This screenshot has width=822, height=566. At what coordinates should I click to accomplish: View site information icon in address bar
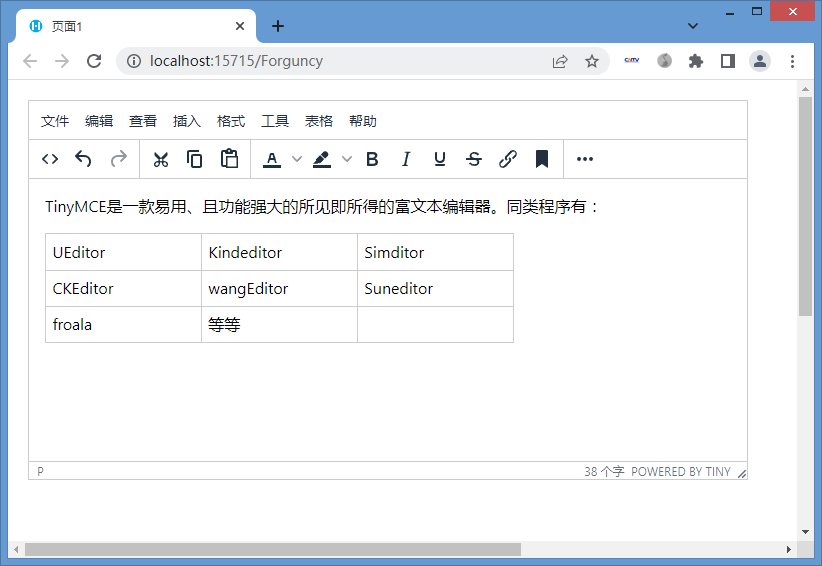tap(134, 61)
